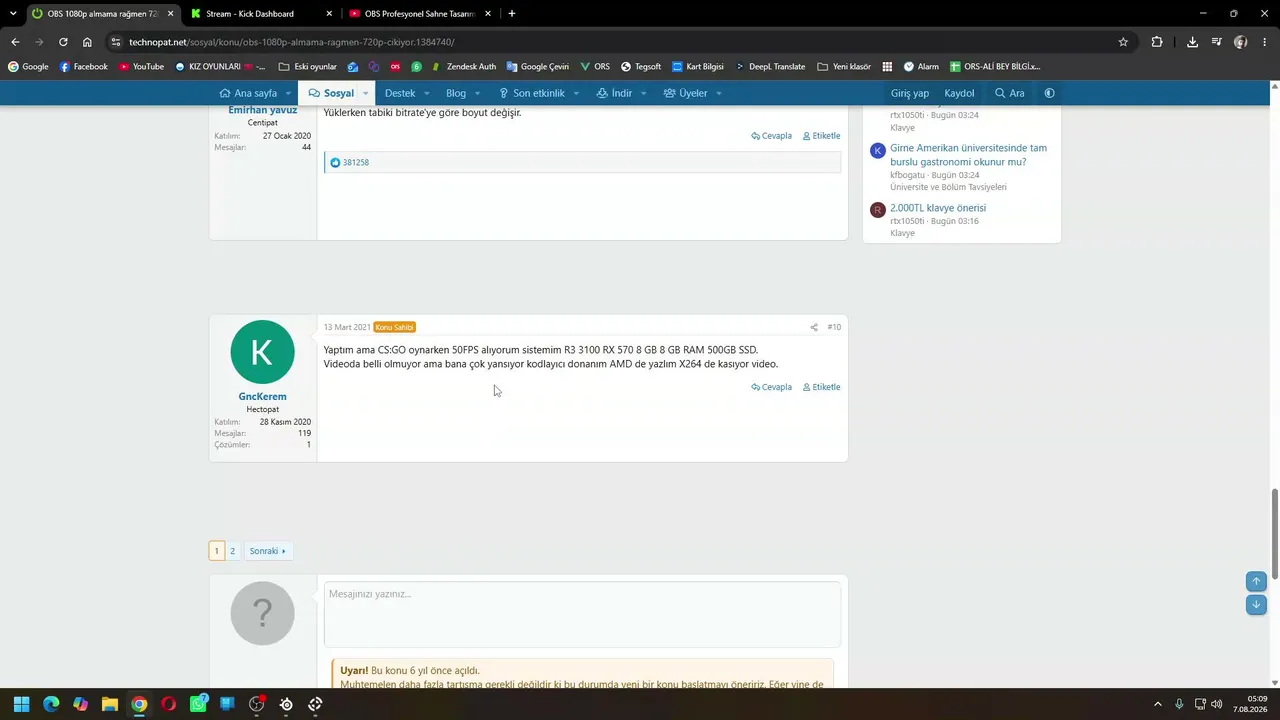This screenshot has width=1280, height=720.
Task: Expand the Blog dropdown arrow
Action: click(478, 93)
